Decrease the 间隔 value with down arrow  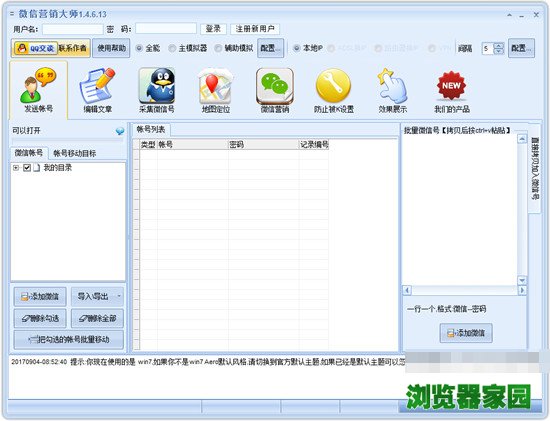click(x=498, y=51)
